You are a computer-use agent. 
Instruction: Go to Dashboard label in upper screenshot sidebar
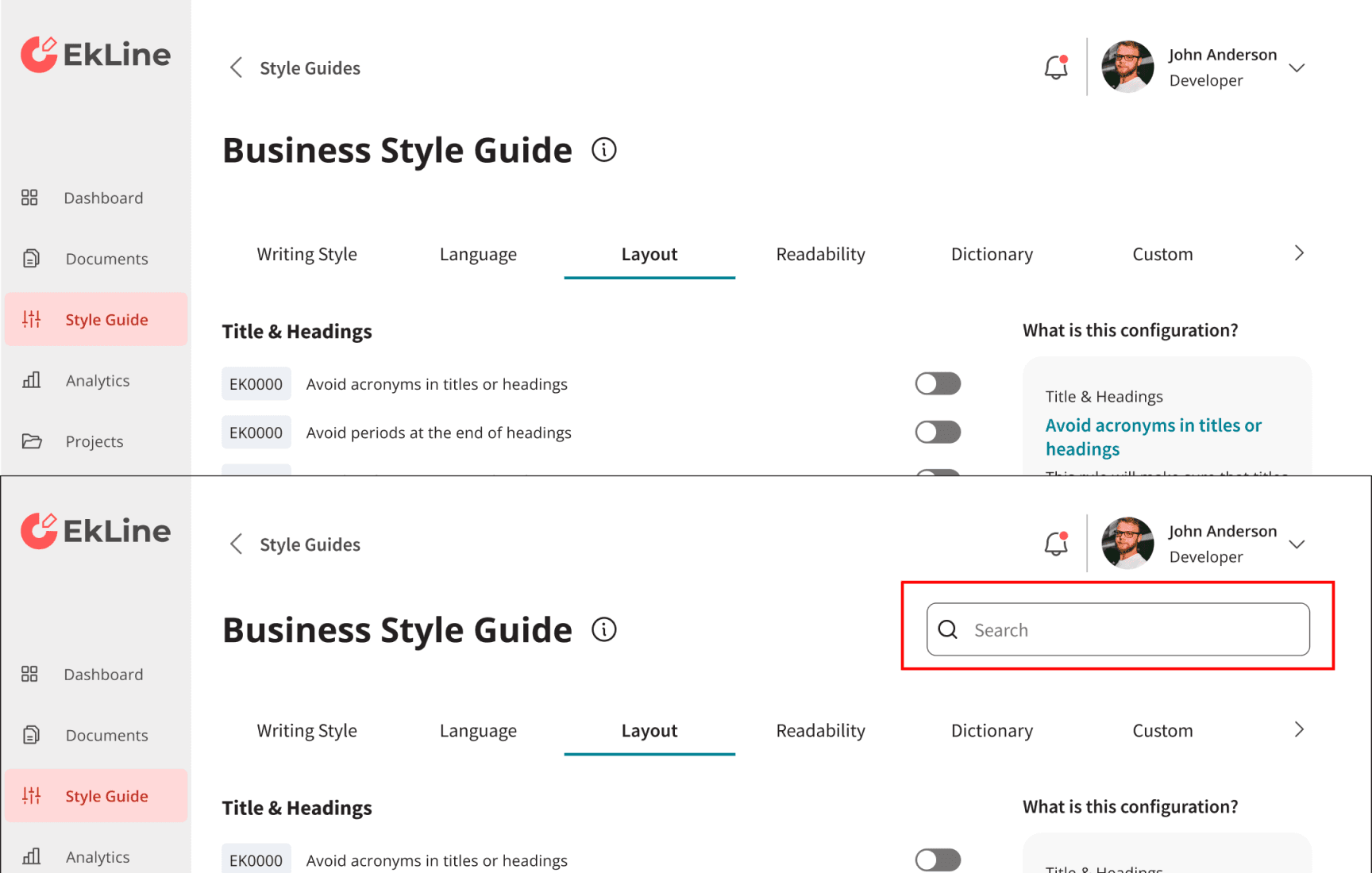tap(103, 198)
